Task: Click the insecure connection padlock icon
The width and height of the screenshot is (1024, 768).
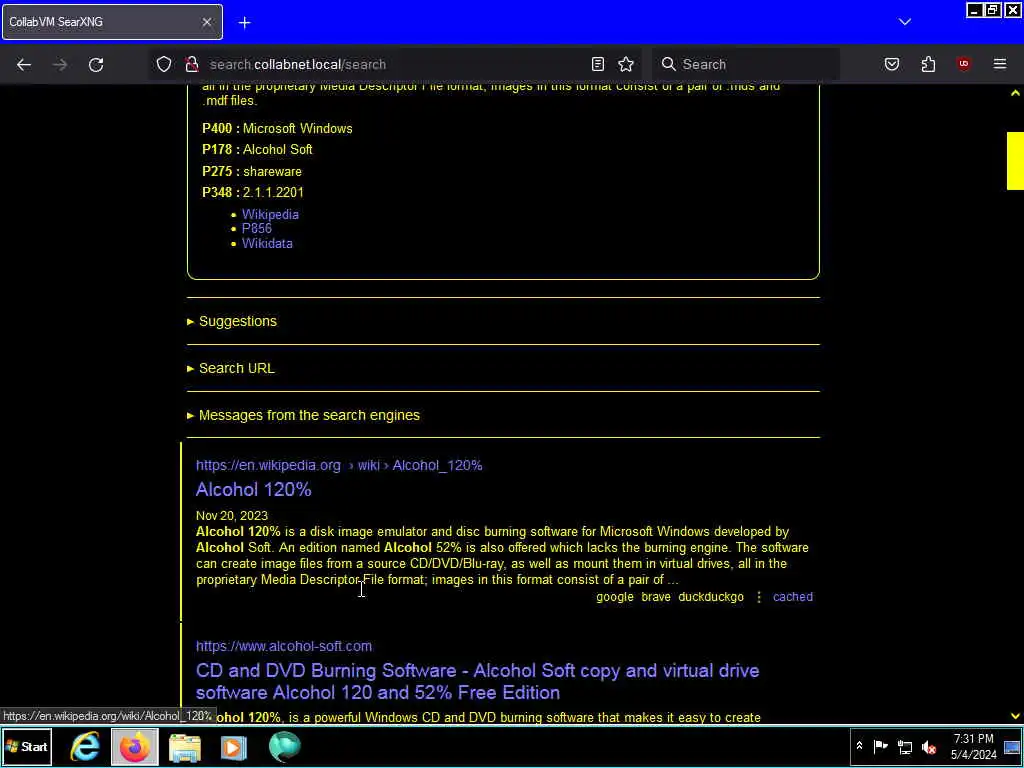Action: (x=191, y=64)
